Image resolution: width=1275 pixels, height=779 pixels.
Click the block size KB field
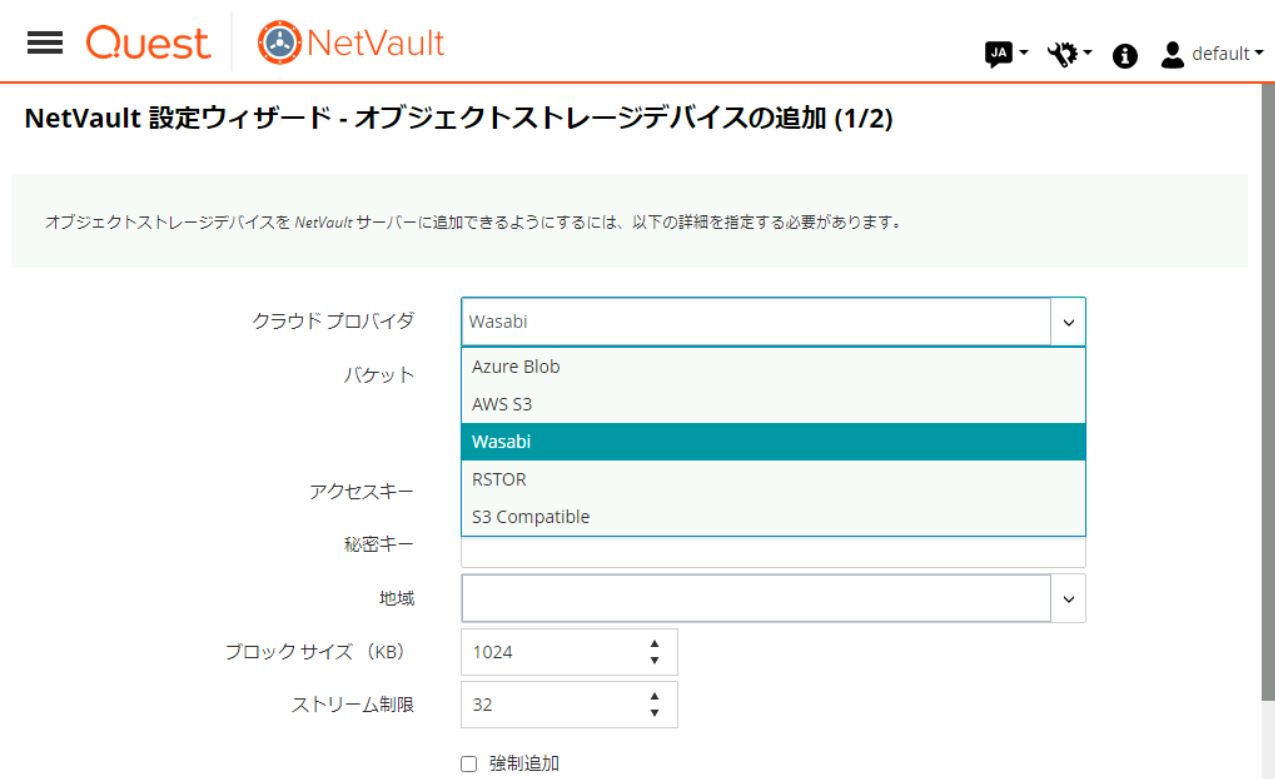pyautogui.click(x=550, y=652)
